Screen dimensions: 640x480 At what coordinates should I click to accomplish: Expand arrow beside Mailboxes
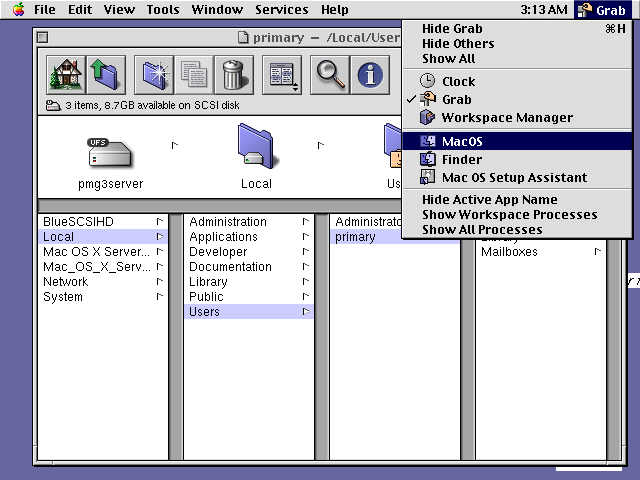[x=598, y=251]
